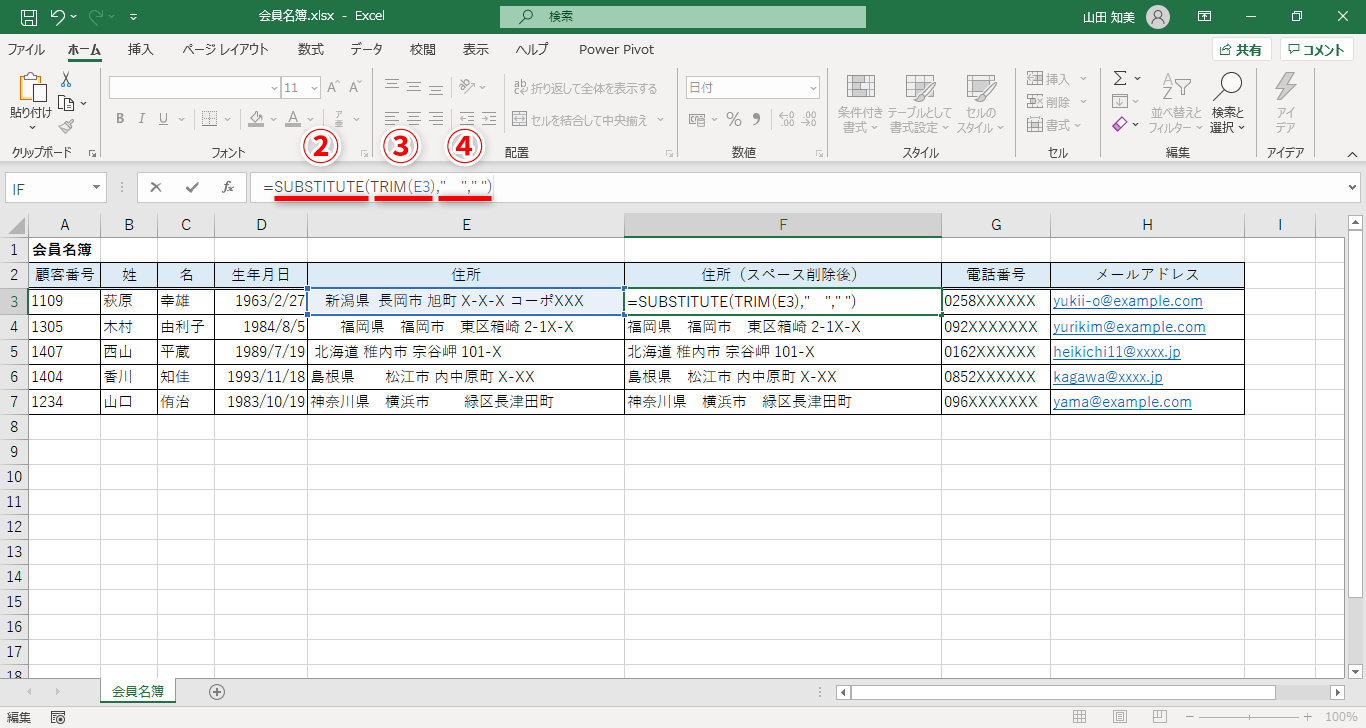Collapse the ribbon with the chevron

click(x=1351, y=153)
